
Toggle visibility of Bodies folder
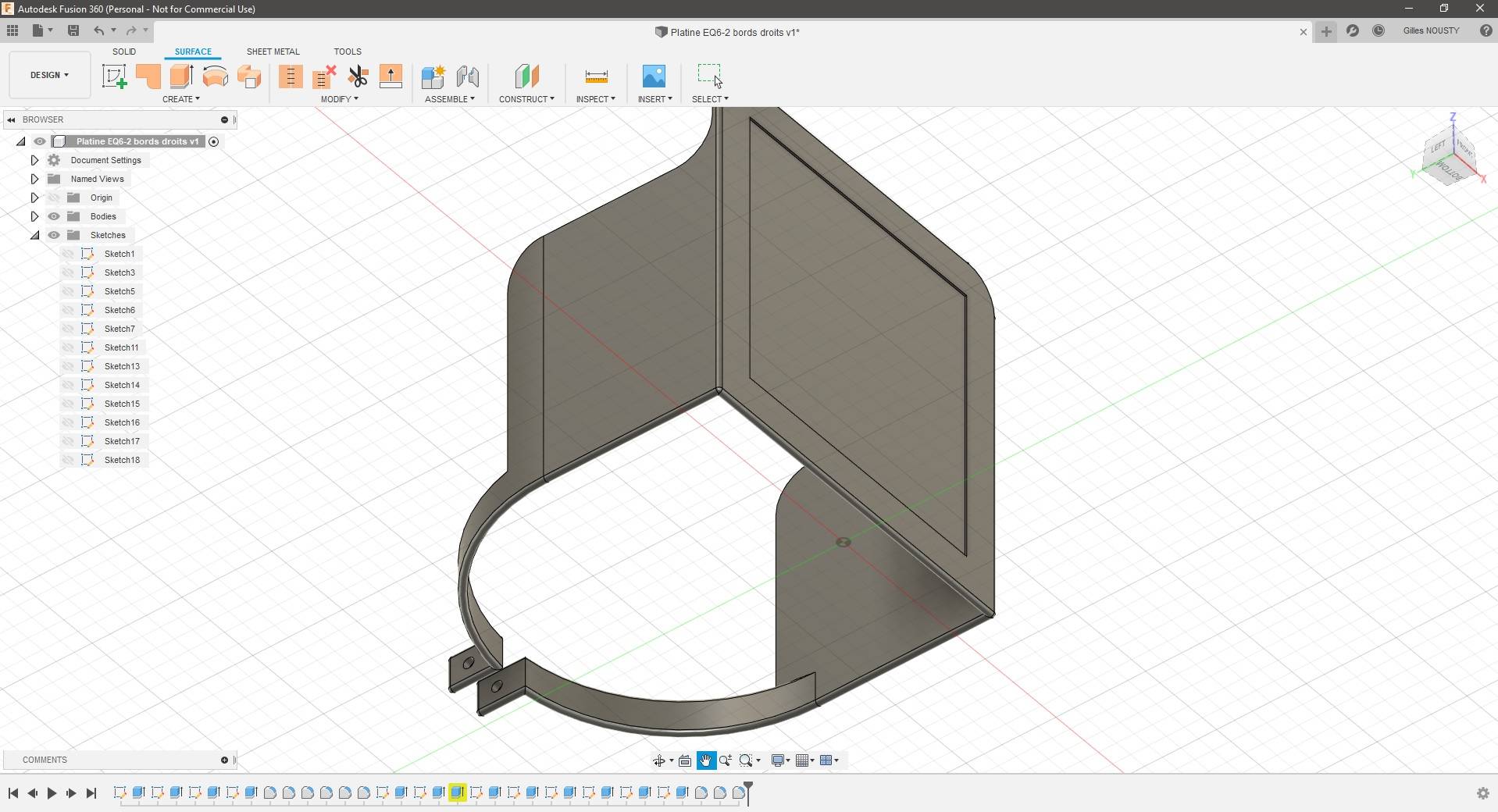click(x=54, y=216)
